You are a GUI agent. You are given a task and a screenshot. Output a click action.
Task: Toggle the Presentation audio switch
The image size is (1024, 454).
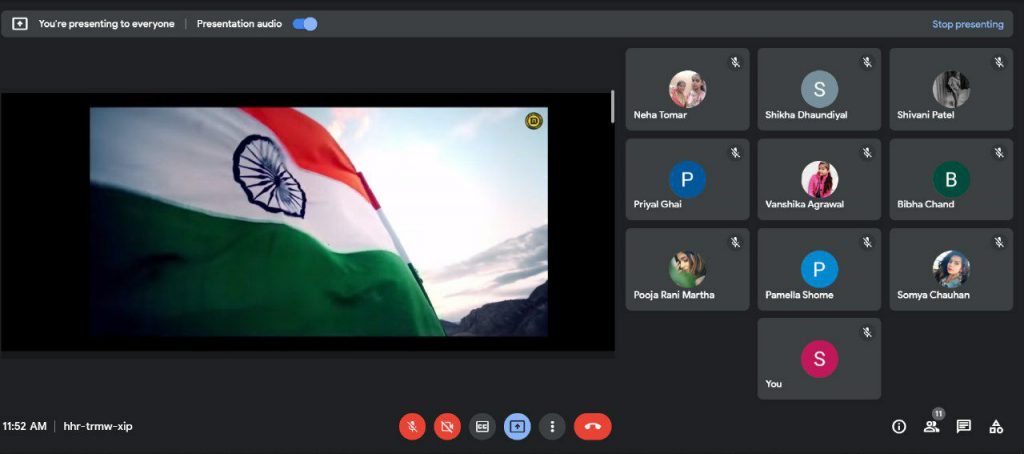tap(304, 24)
